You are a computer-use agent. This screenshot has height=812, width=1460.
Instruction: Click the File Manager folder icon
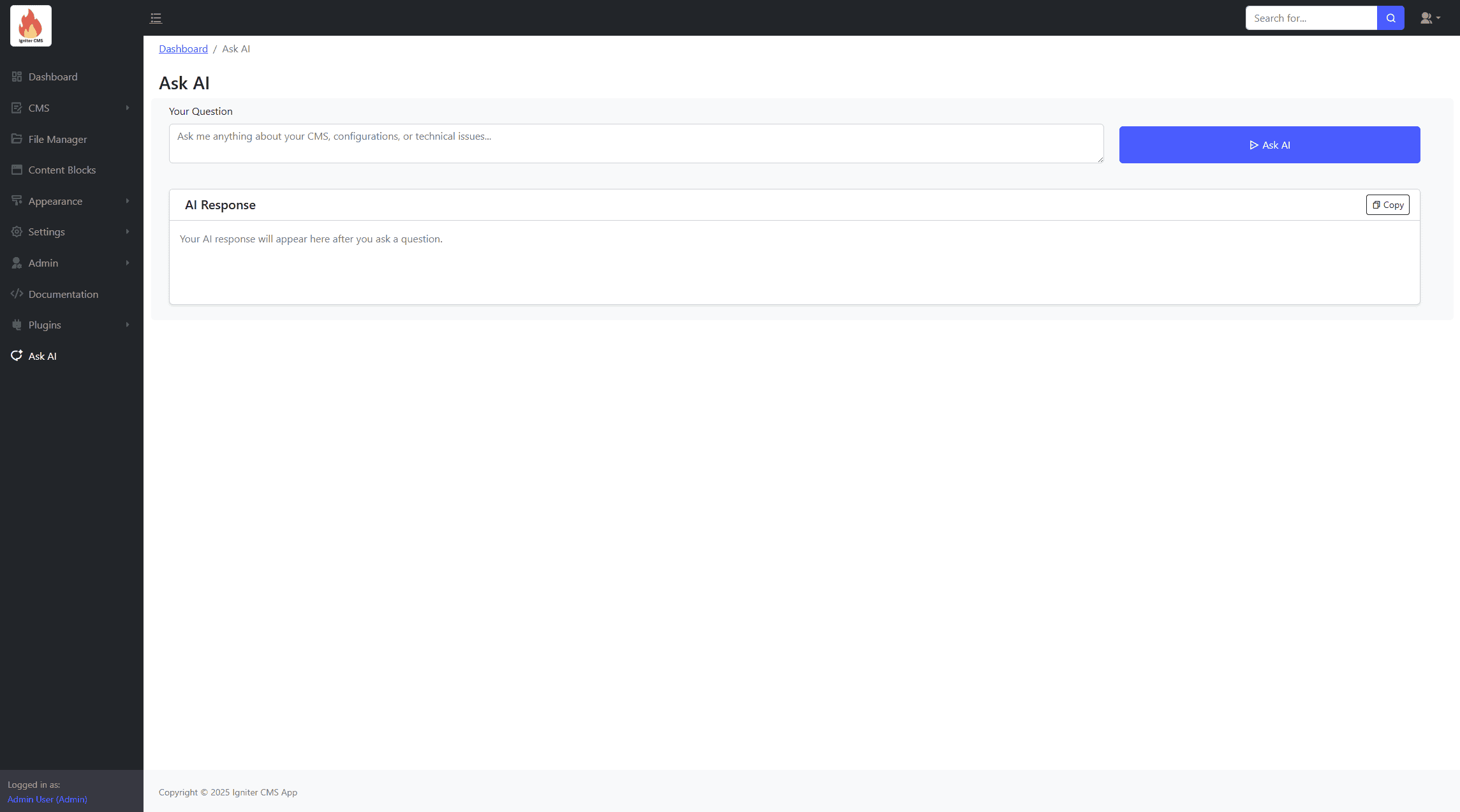(17, 139)
